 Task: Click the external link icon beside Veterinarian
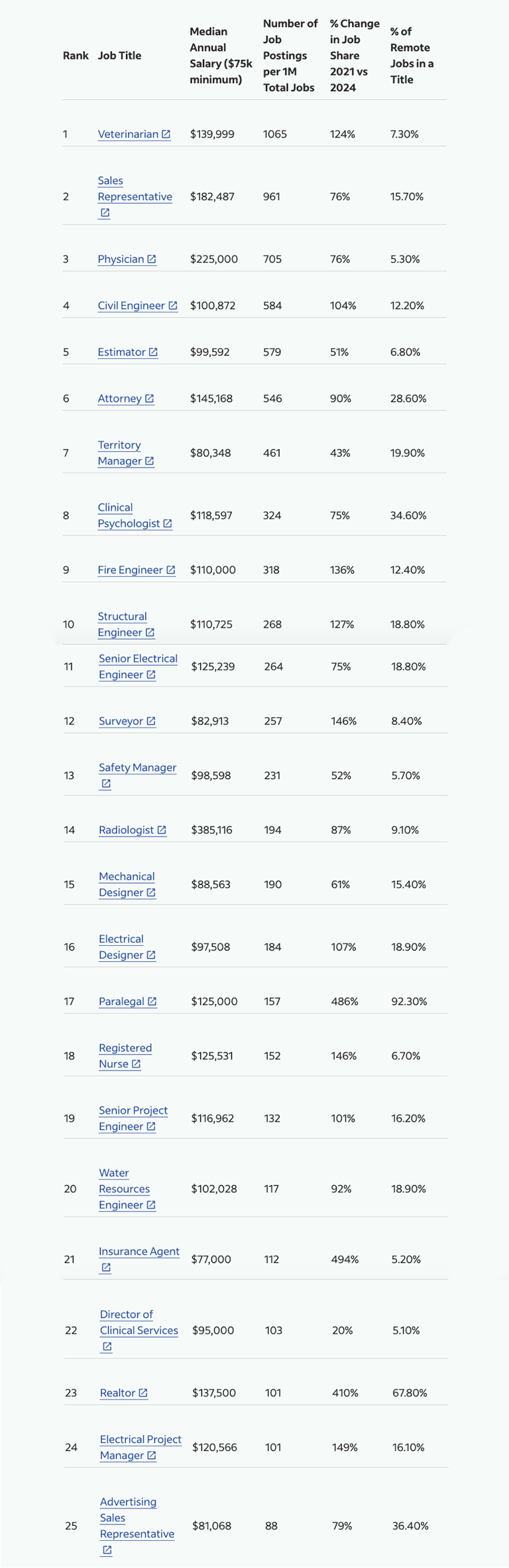click(166, 134)
